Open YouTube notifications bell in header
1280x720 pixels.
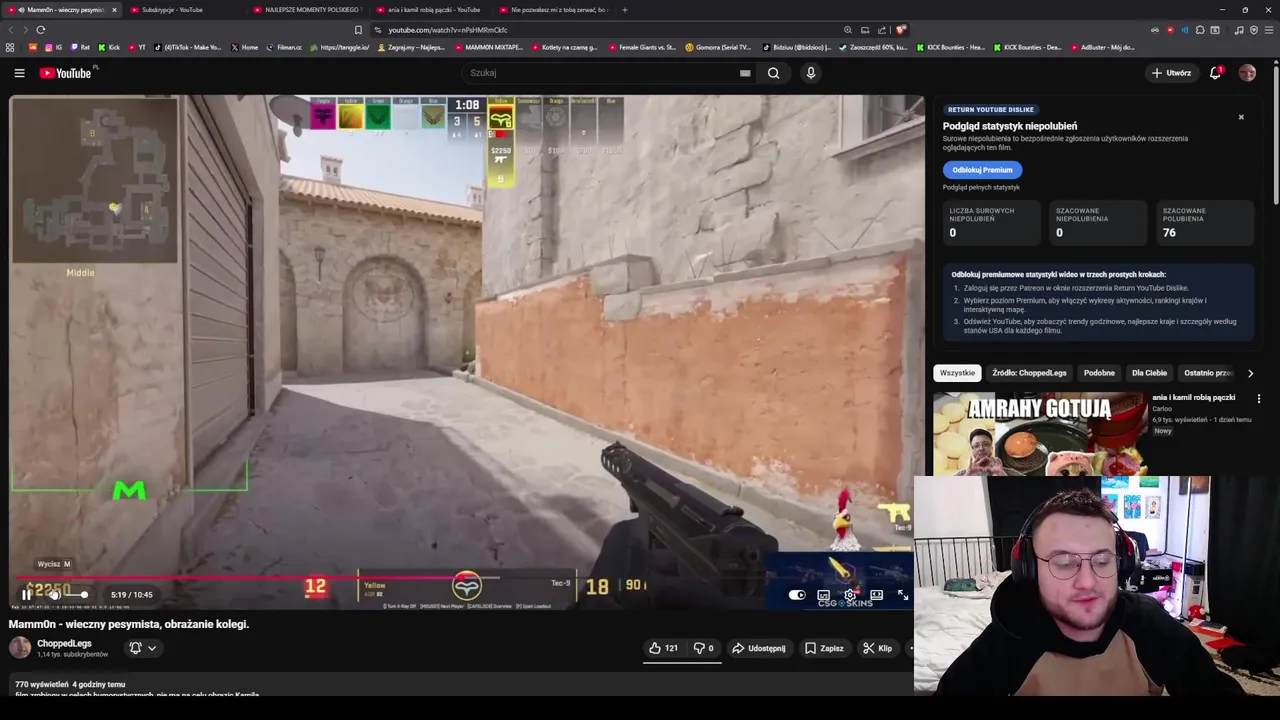[x=1215, y=73]
